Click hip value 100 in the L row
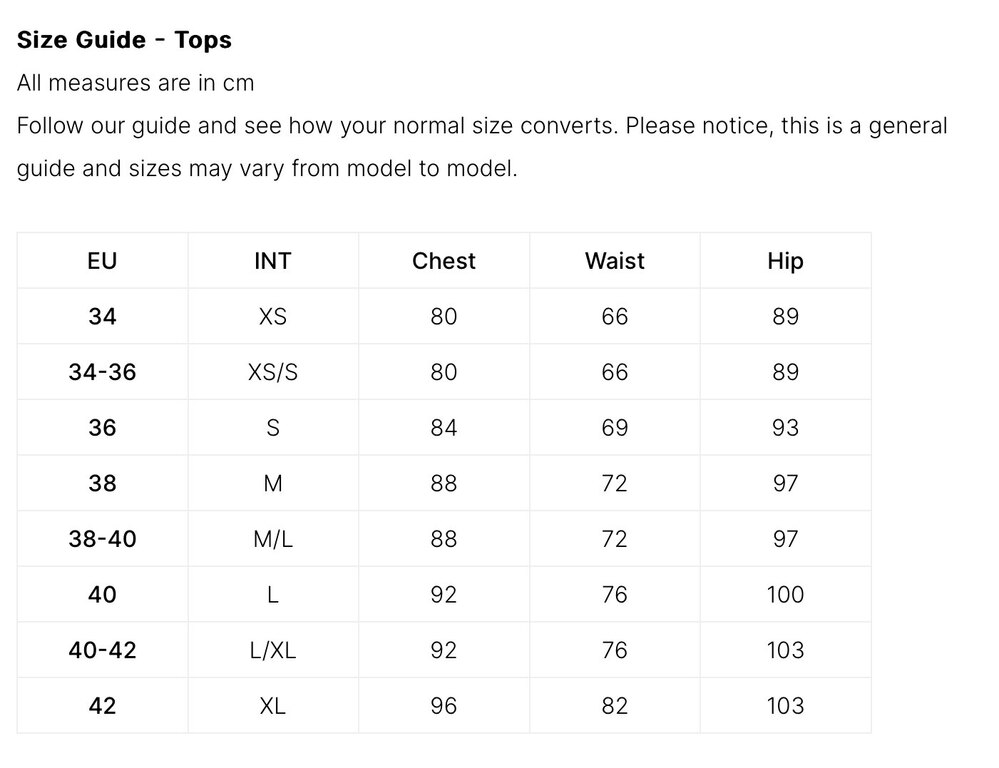The image size is (999, 768). [x=785, y=595]
